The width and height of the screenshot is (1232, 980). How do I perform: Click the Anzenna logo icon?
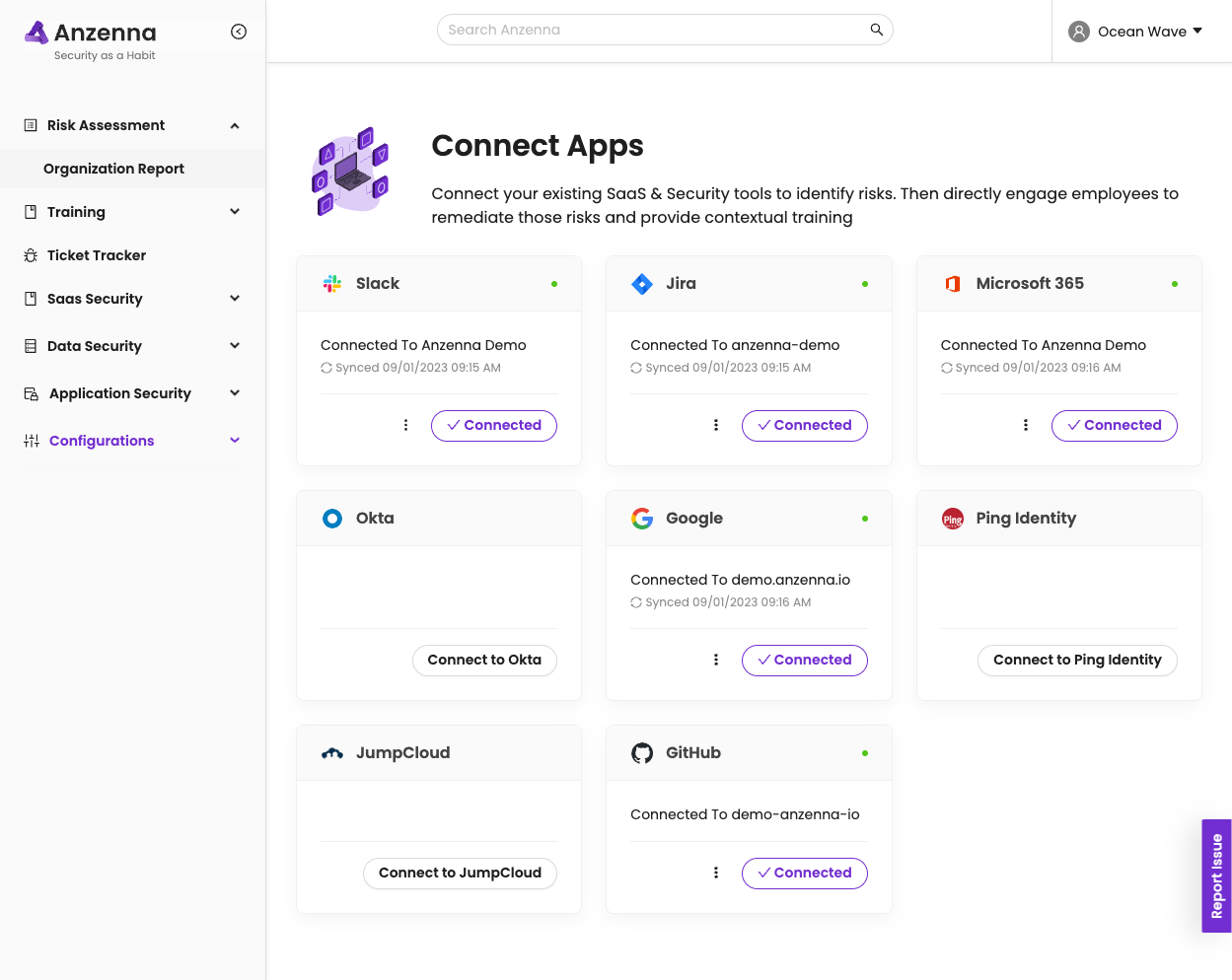pyautogui.click(x=36, y=33)
